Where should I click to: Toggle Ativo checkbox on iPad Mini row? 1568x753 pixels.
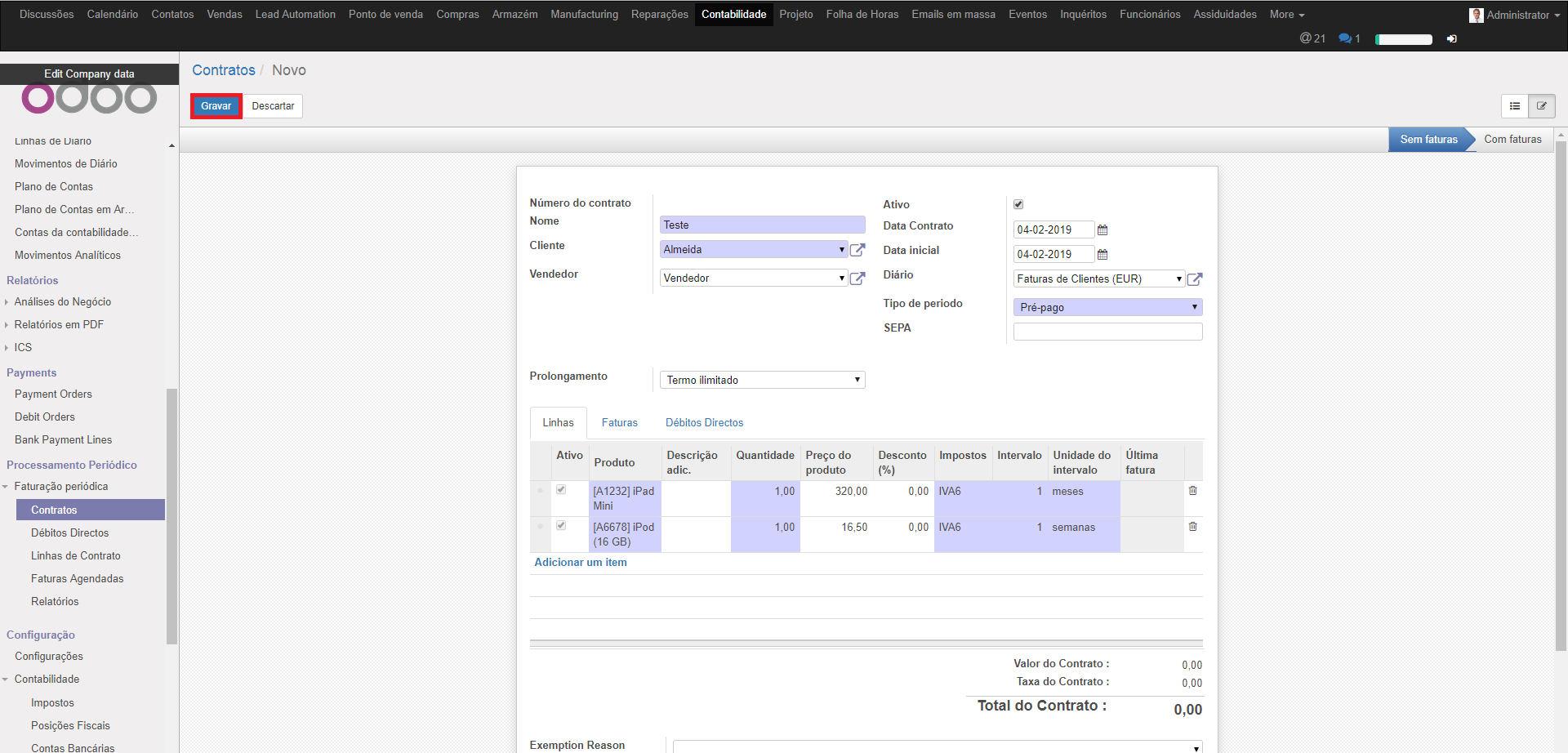(561, 490)
